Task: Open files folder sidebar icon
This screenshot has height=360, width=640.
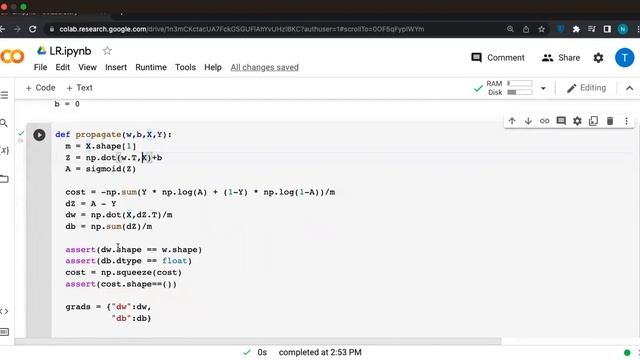Action: [4, 179]
